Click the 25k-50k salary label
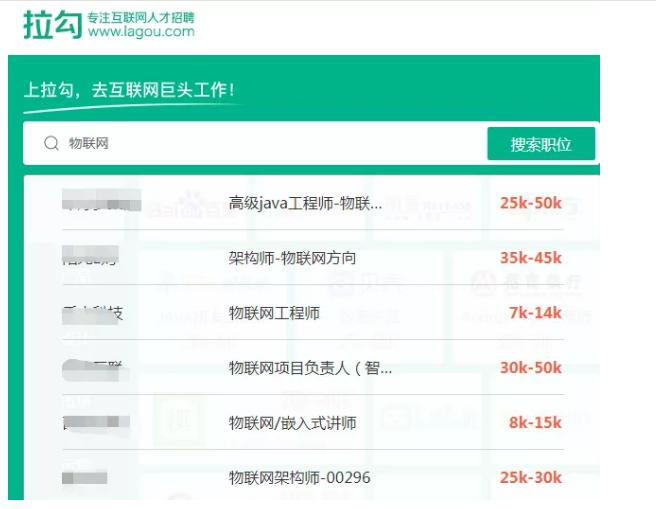 [531, 203]
